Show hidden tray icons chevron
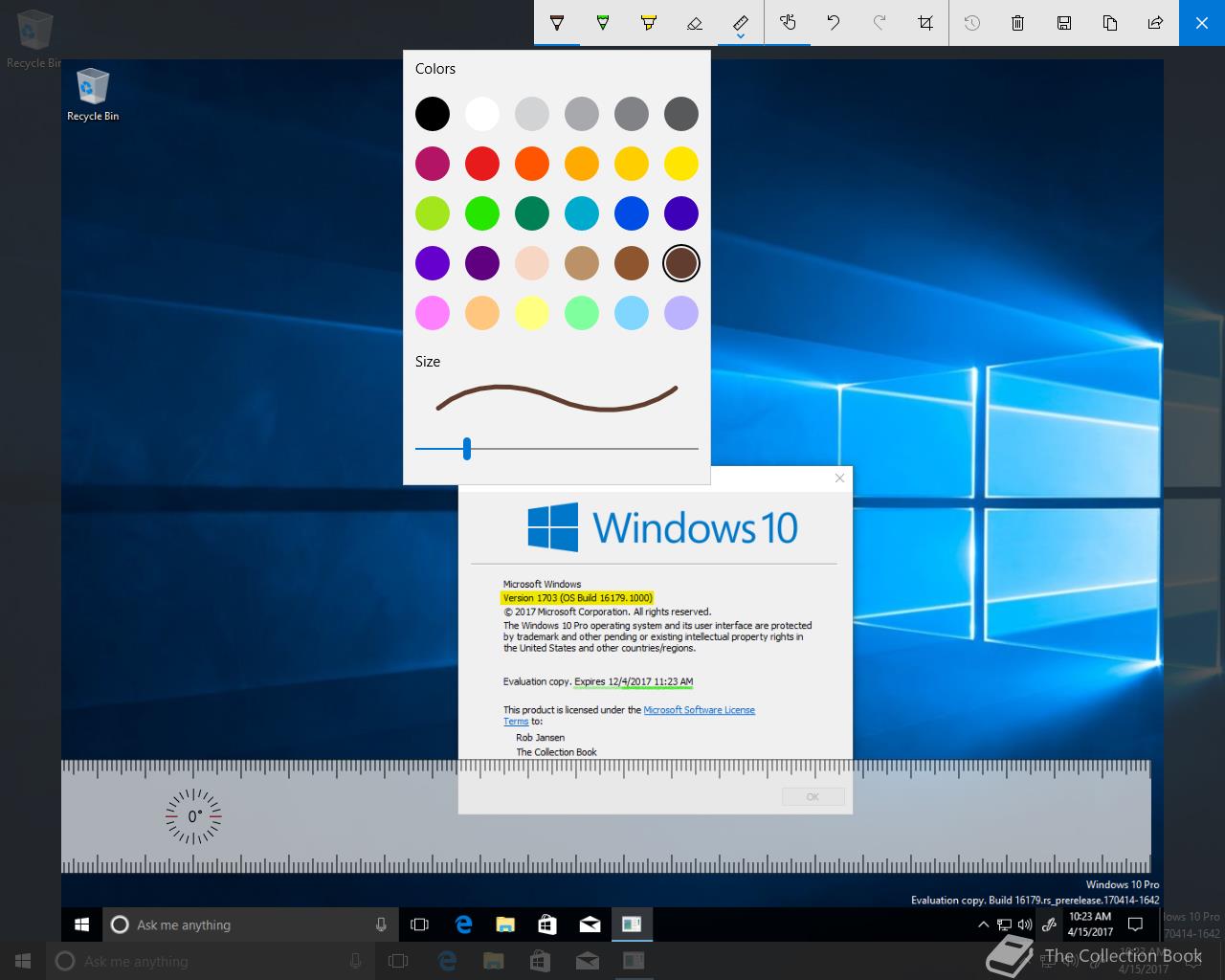 point(983,924)
